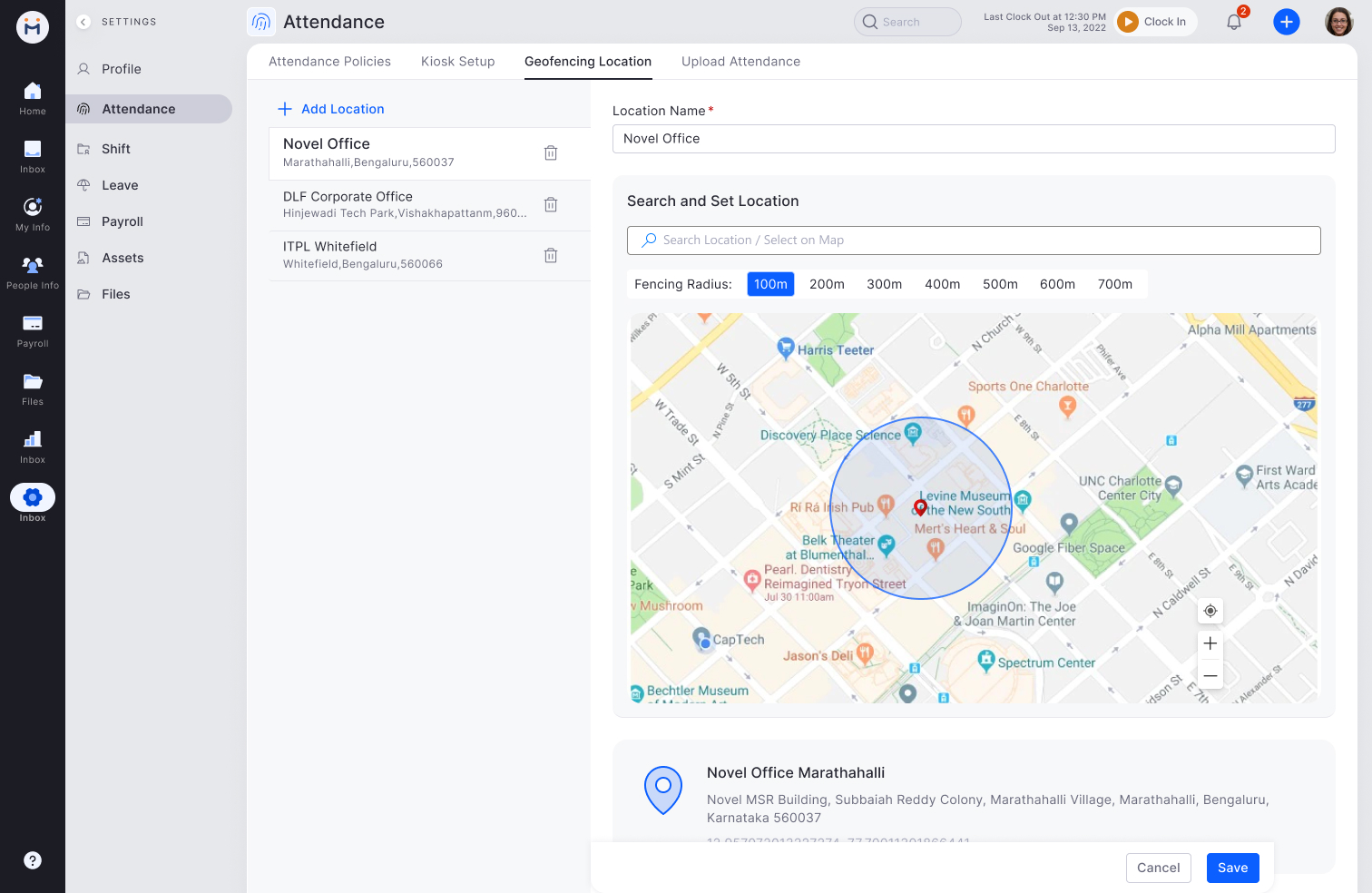
Task: Switch to the Kiosk Setup tab
Action: click(x=457, y=61)
